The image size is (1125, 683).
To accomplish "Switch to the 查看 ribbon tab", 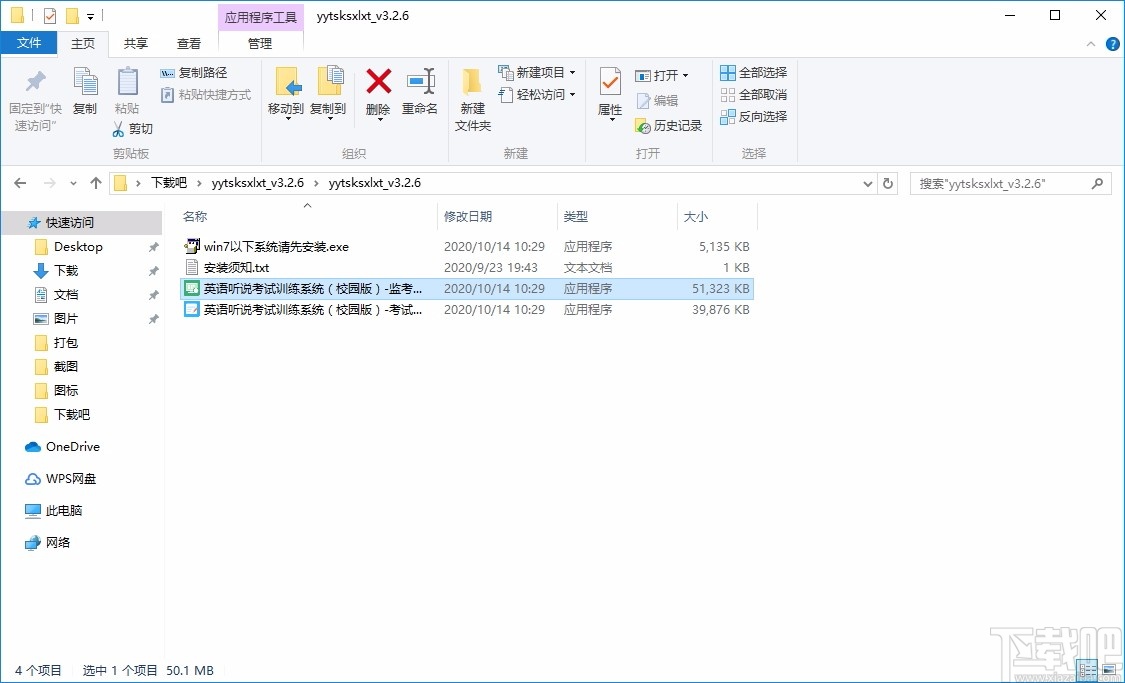I will tap(189, 43).
